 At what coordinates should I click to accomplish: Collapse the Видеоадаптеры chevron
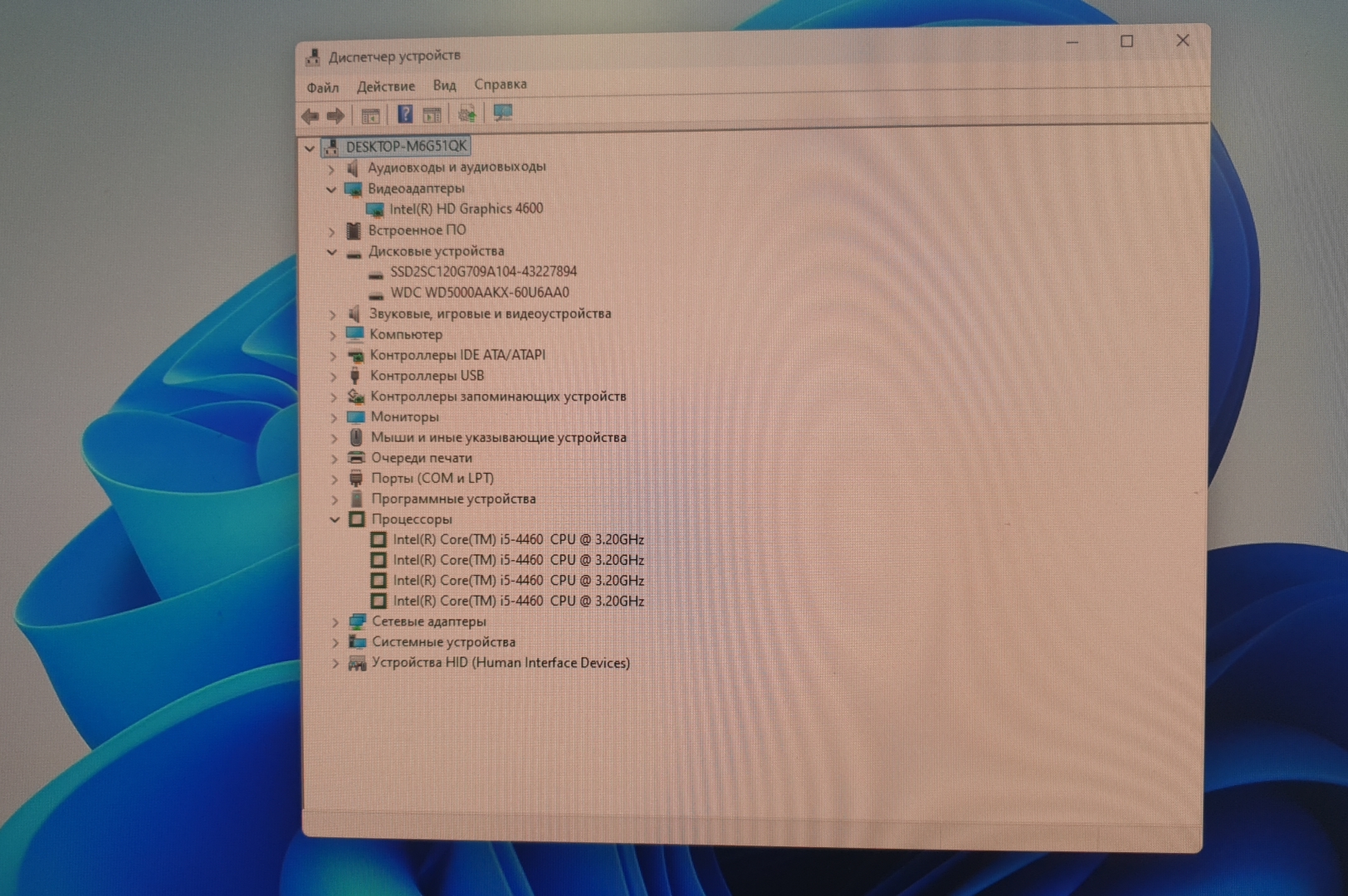(x=331, y=190)
